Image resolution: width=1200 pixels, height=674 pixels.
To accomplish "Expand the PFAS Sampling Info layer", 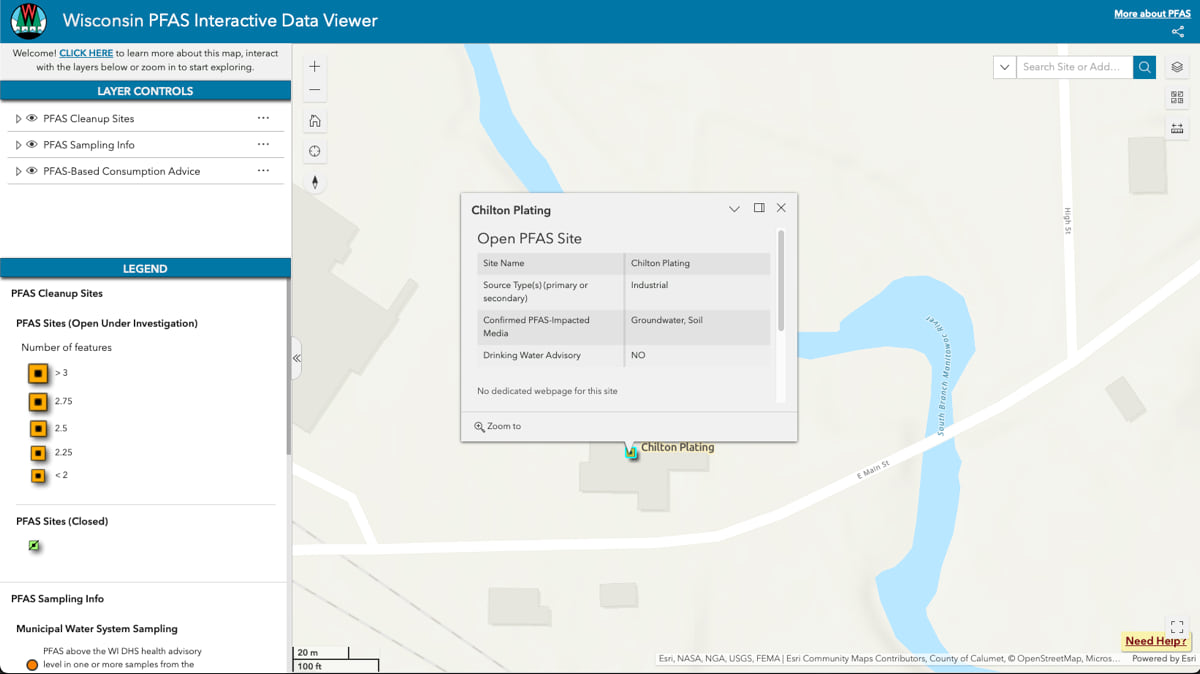I will pyautogui.click(x=18, y=145).
